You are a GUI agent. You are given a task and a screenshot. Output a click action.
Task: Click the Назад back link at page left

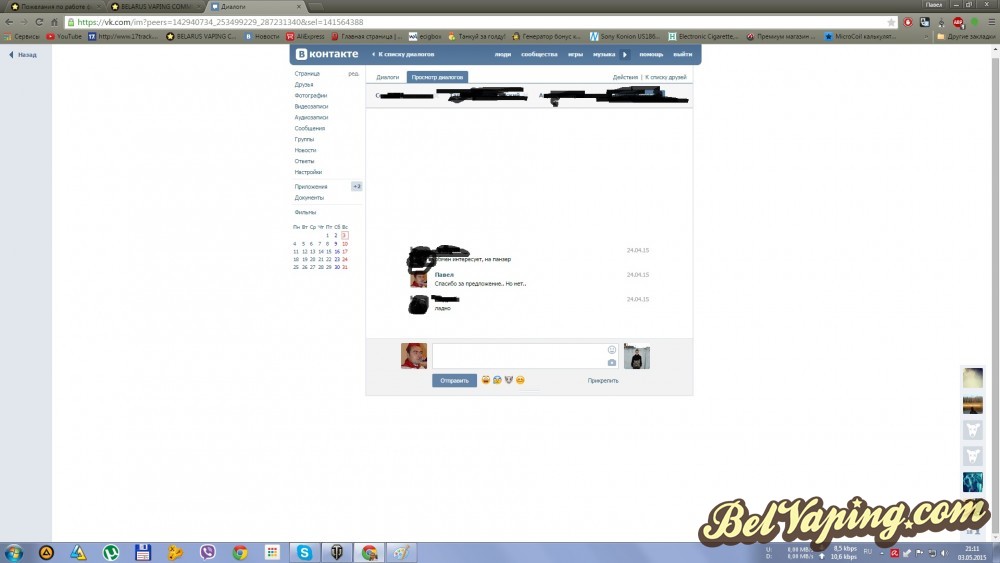(23, 55)
